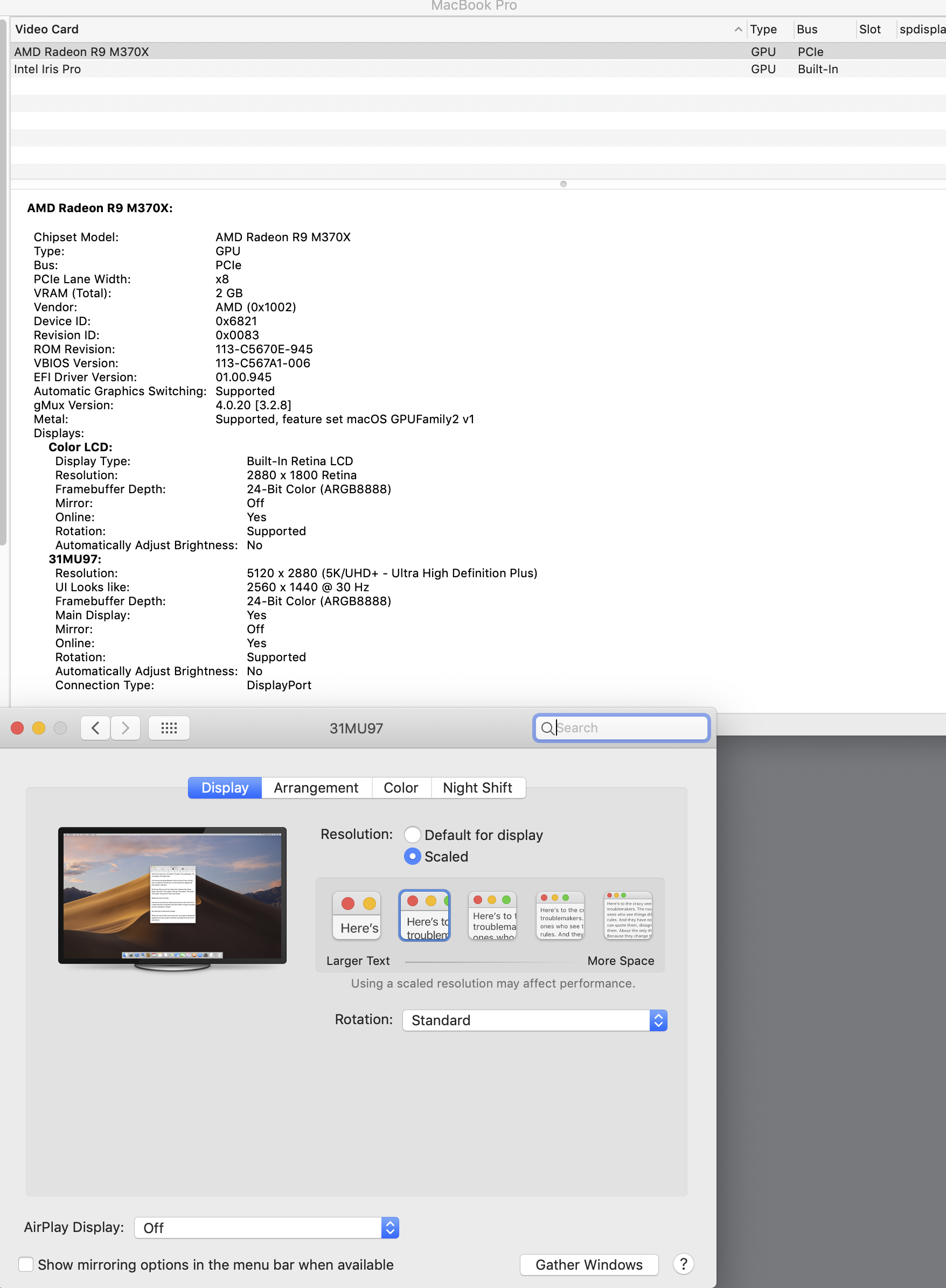
Task: Click the VRAM 2 GB value
Action: coord(229,293)
